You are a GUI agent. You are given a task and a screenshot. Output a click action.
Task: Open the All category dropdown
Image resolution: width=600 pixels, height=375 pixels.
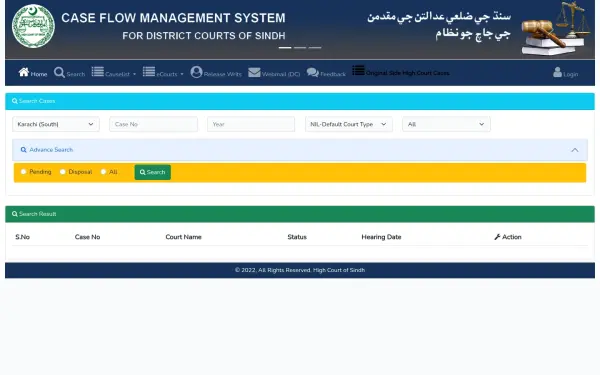(446, 124)
